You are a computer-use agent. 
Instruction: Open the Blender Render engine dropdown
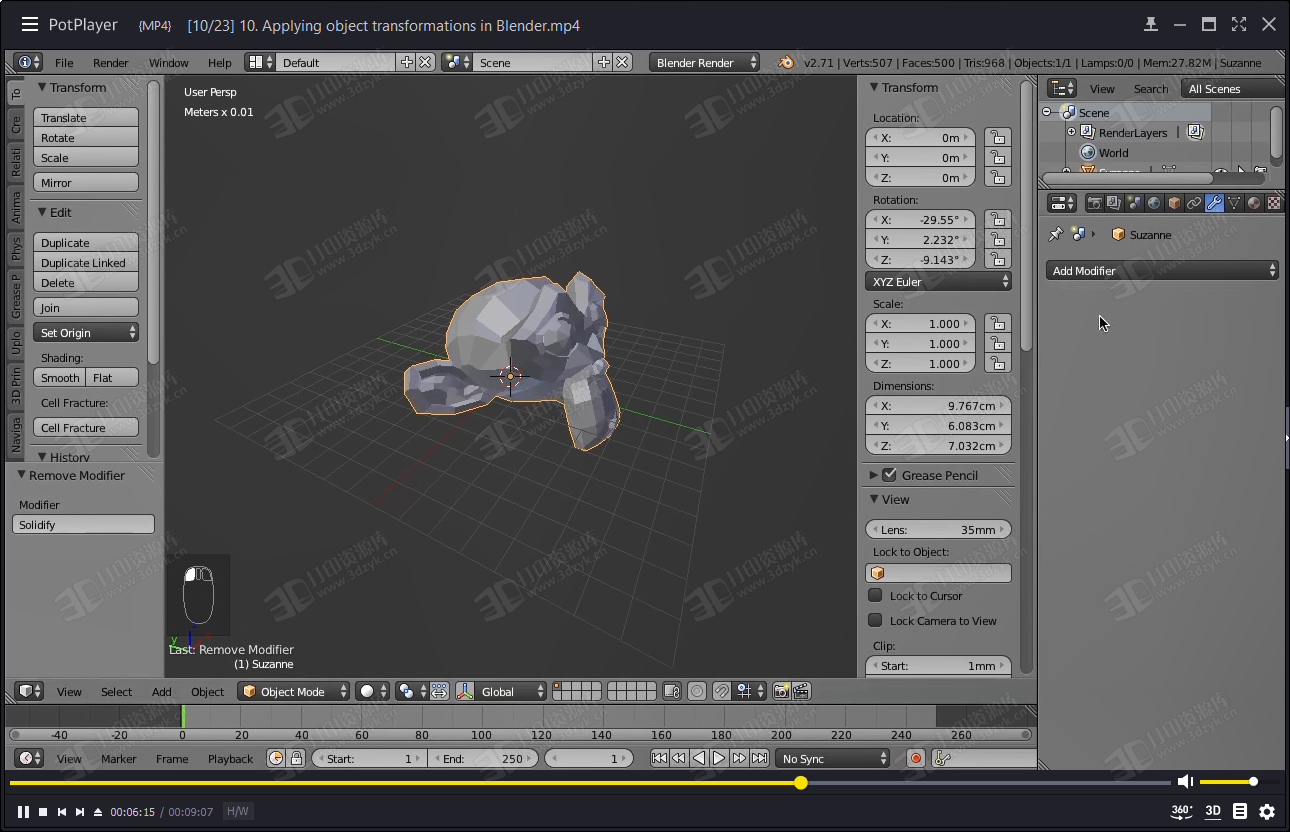tap(704, 62)
